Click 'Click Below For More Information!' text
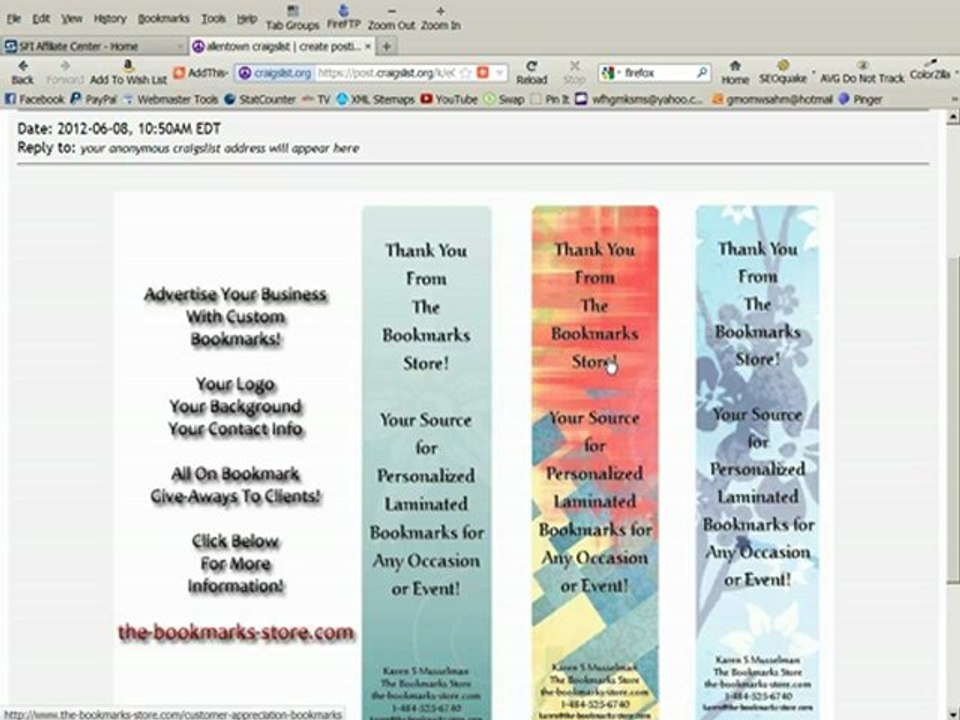 [235, 563]
